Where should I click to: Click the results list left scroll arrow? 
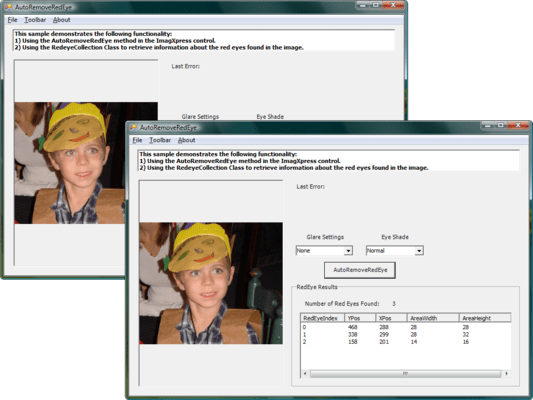click(305, 373)
